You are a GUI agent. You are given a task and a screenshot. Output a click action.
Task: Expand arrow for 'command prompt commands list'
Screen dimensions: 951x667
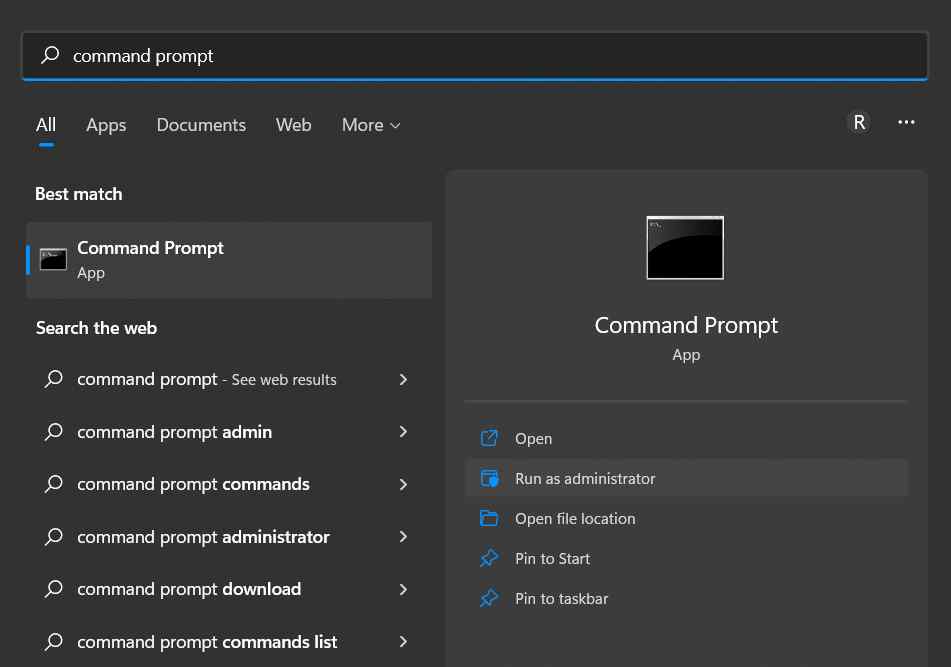403,642
